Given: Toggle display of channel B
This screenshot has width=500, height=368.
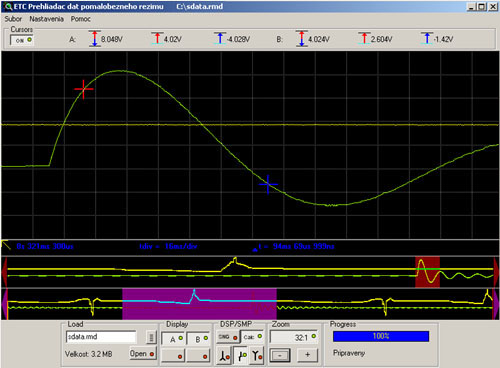Looking at the screenshot, I should coord(198,339).
